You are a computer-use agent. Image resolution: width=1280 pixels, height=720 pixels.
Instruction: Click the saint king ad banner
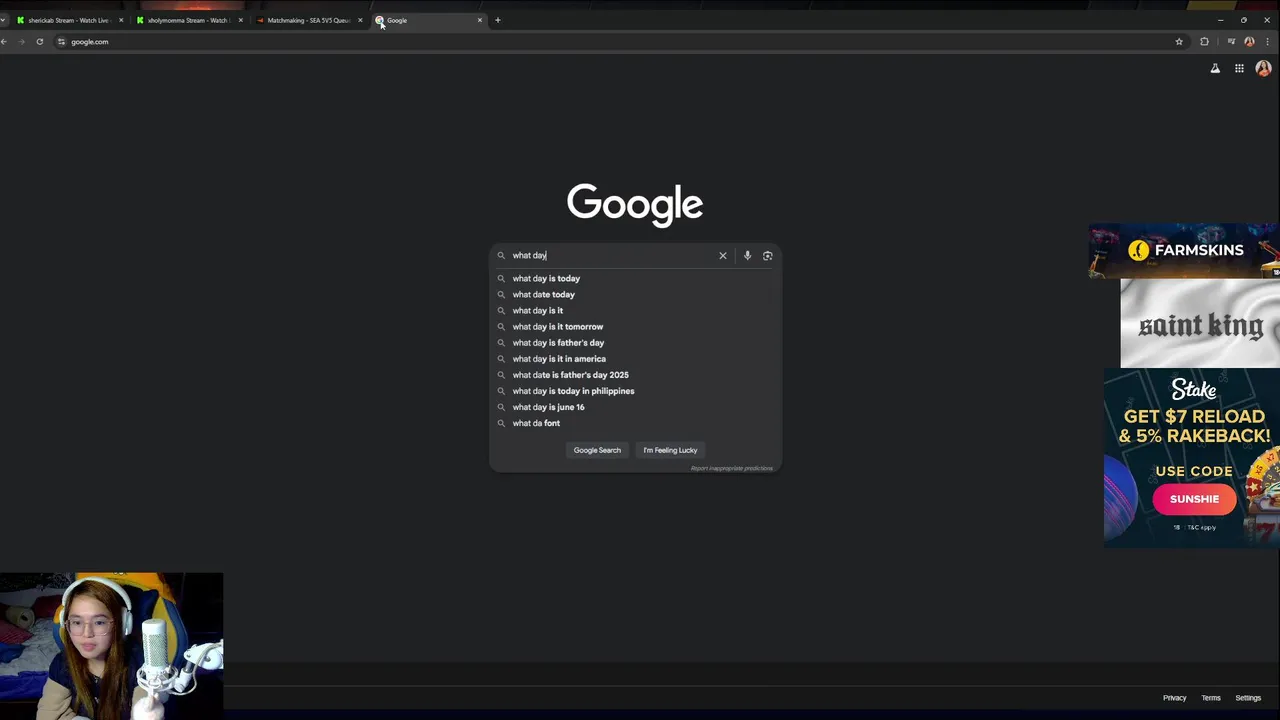click(x=1200, y=323)
